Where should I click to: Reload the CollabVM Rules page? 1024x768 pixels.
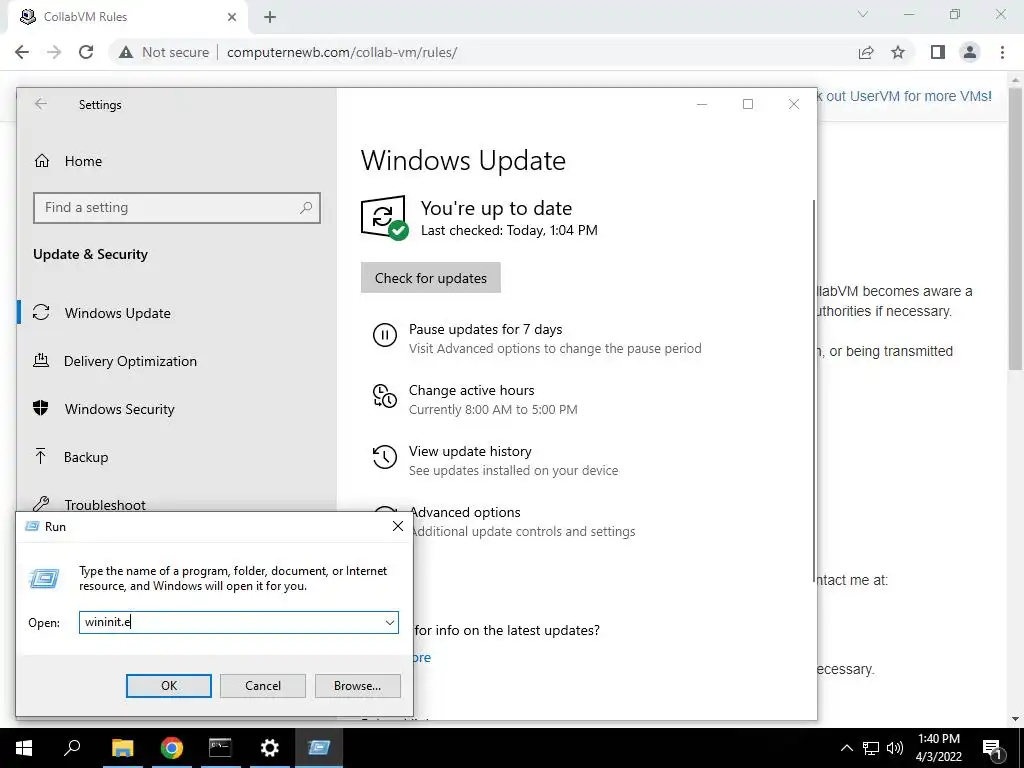(x=86, y=52)
